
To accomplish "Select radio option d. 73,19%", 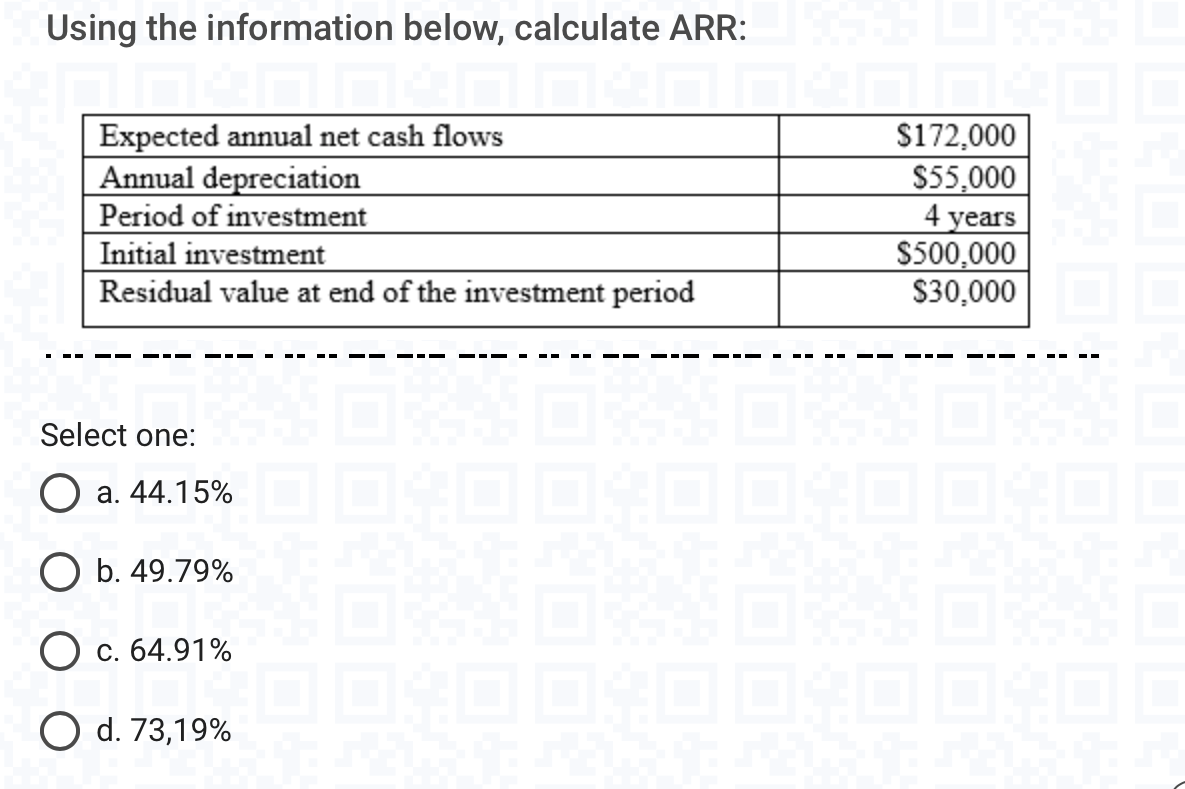I will [60, 731].
